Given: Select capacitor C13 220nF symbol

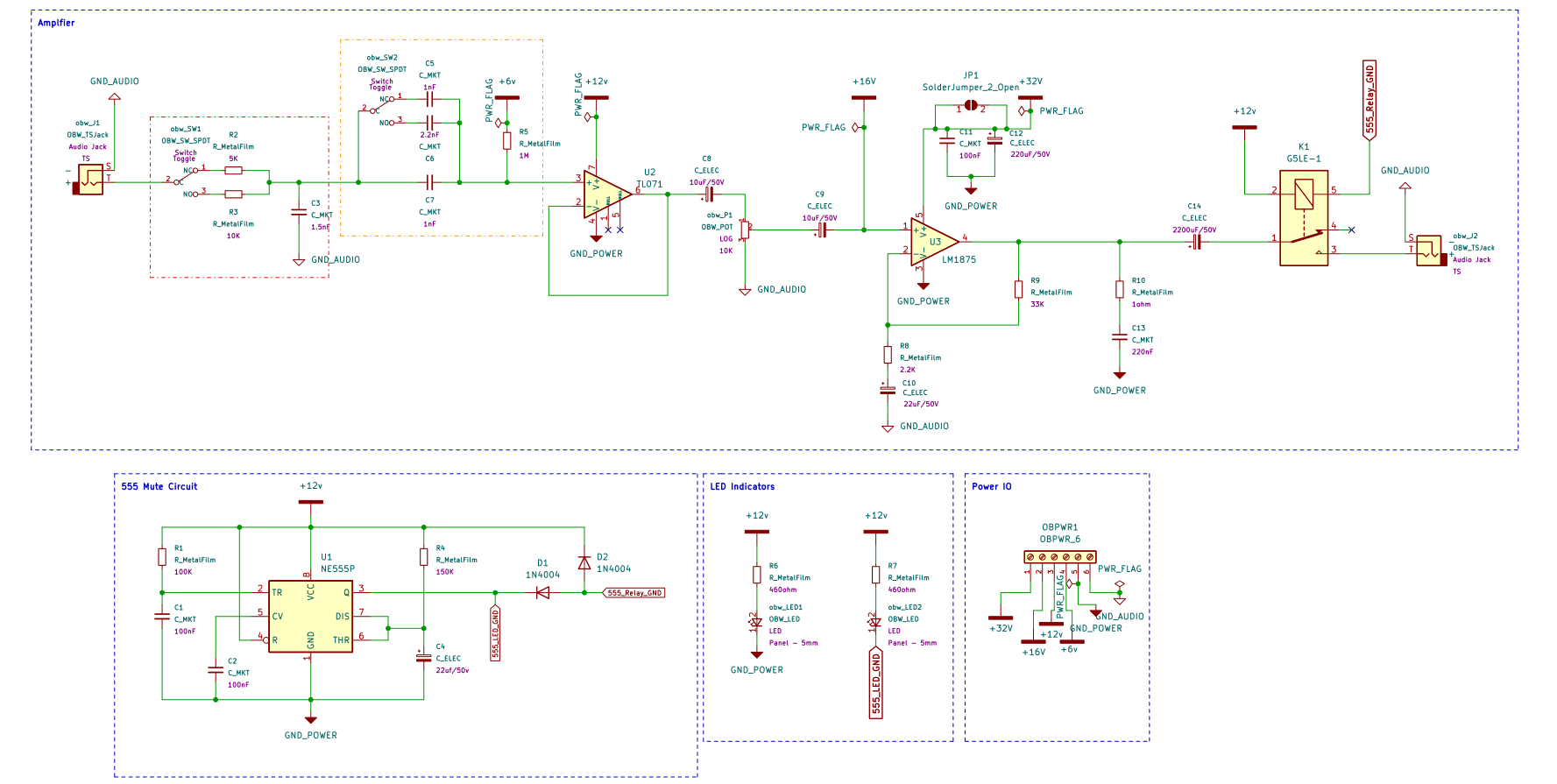Looking at the screenshot, I should [x=1119, y=336].
